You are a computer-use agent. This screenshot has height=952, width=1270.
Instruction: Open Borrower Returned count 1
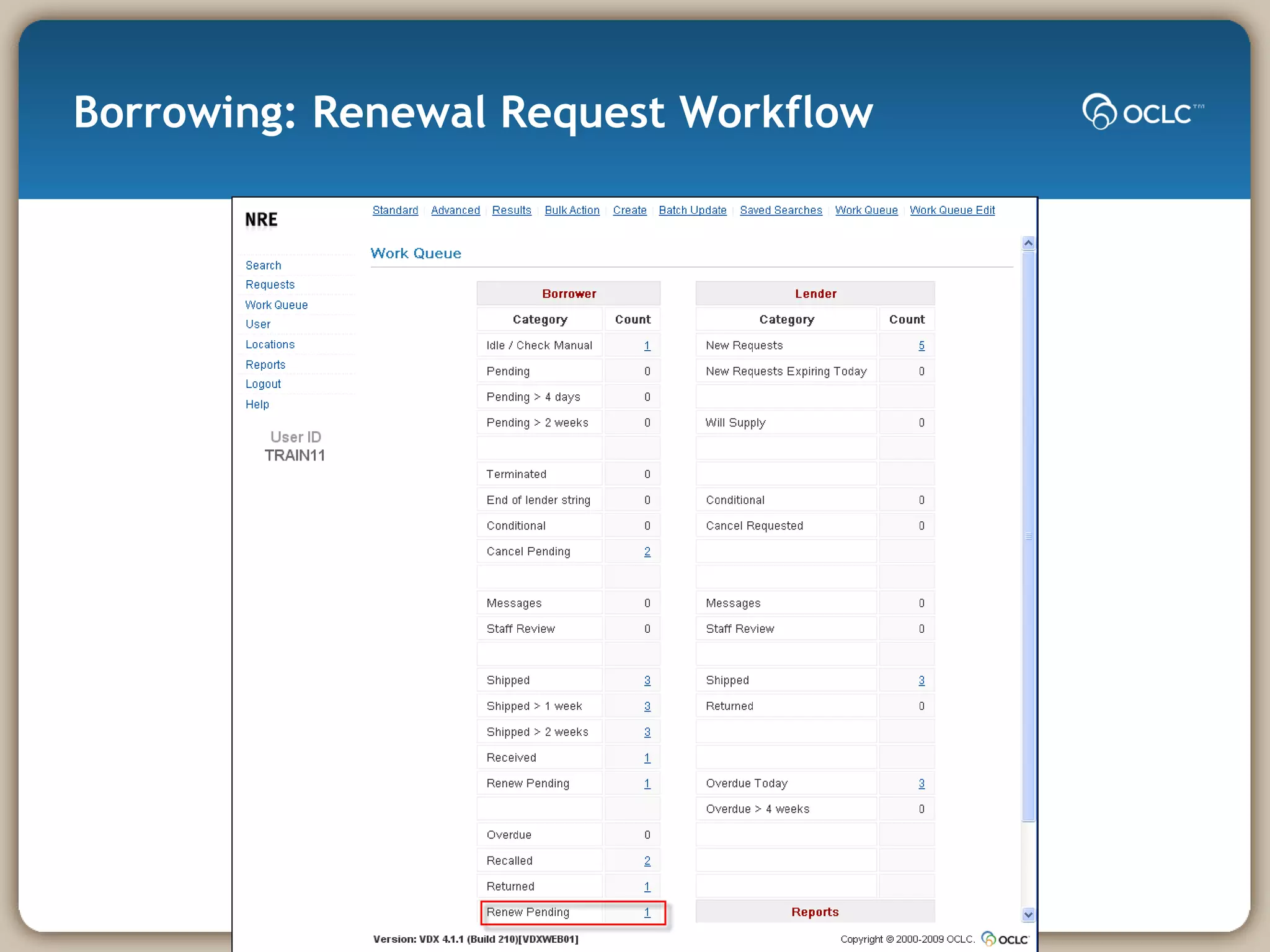[647, 887]
